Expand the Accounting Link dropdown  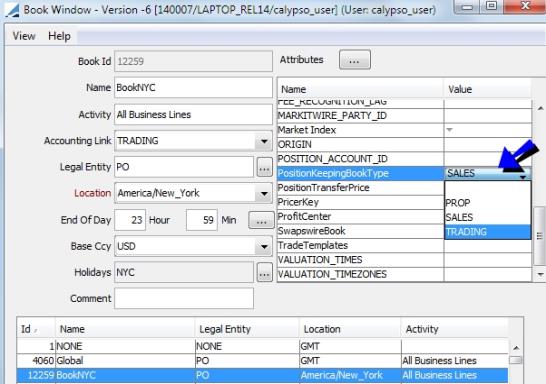tap(264, 141)
